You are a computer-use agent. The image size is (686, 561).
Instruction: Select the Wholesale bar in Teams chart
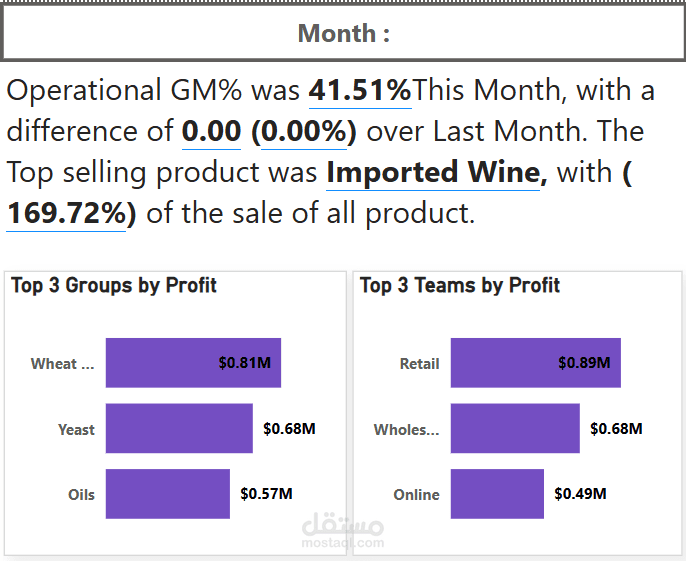click(515, 429)
